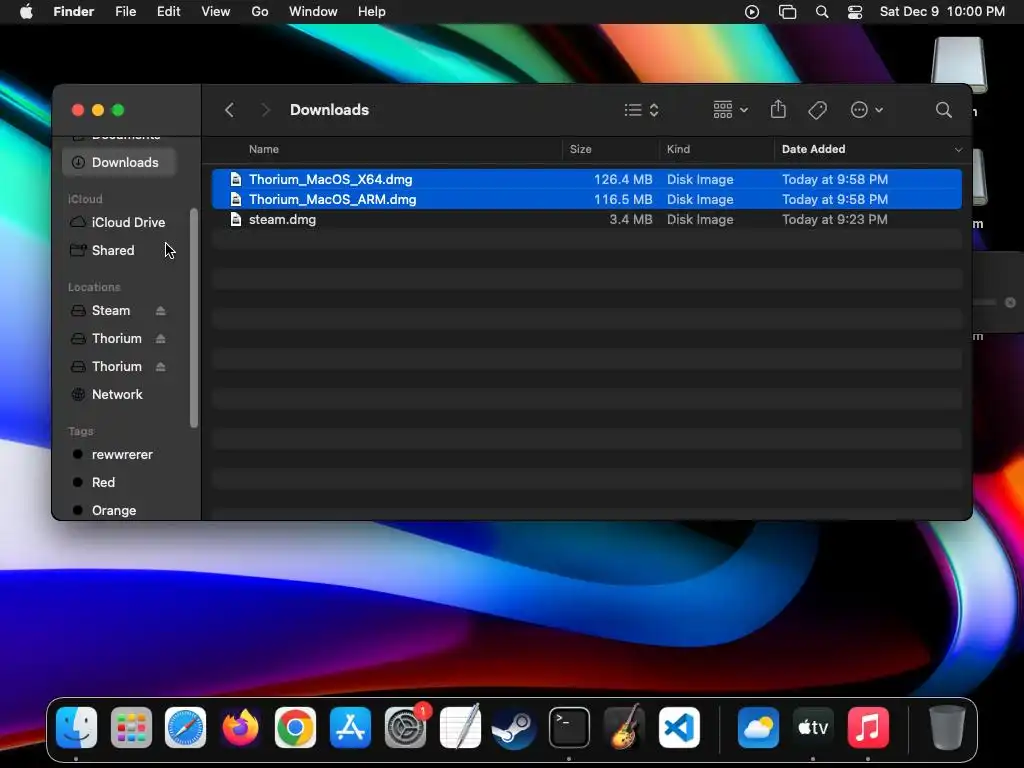Click the Finder window search icon
Image resolution: width=1024 pixels, height=768 pixels.
tap(944, 110)
